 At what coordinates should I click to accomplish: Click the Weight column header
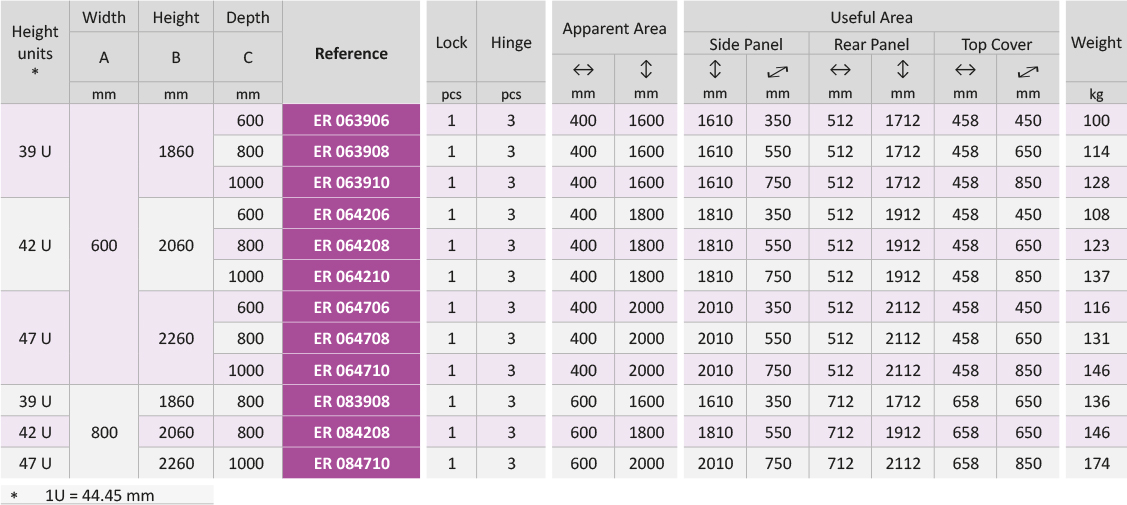pyautogui.click(x=1096, y=42)
